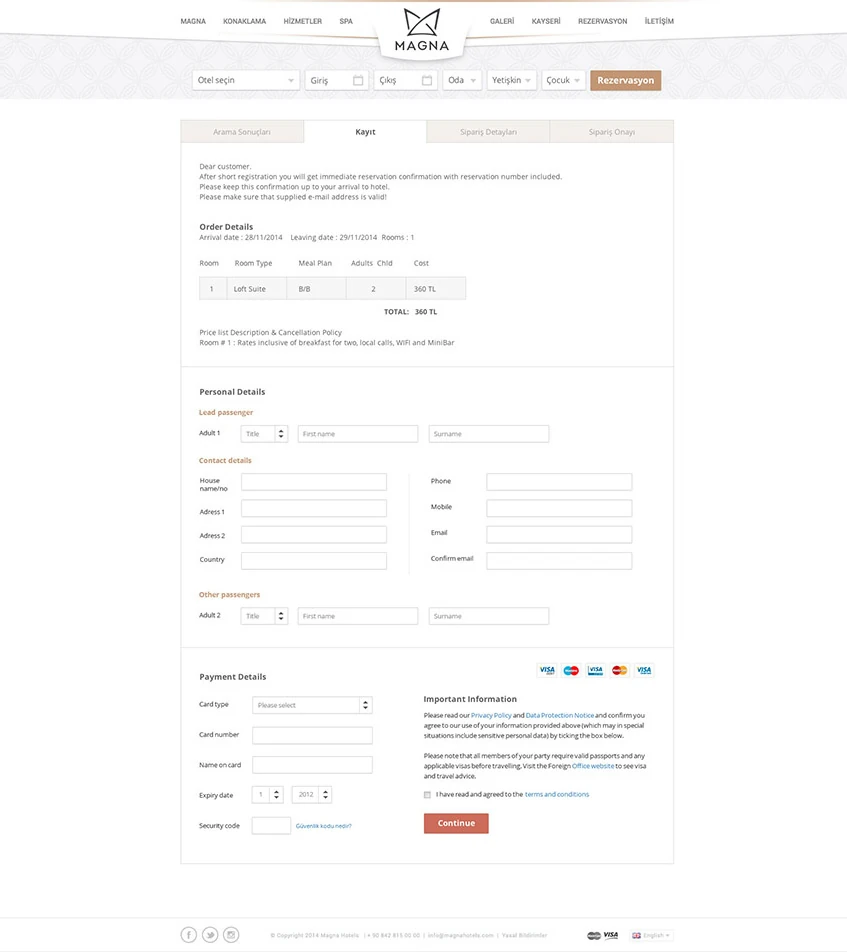Open the Twitter icon in the footer
The height and width of the screenshot is (952, 847).
[x=210, y=935]
